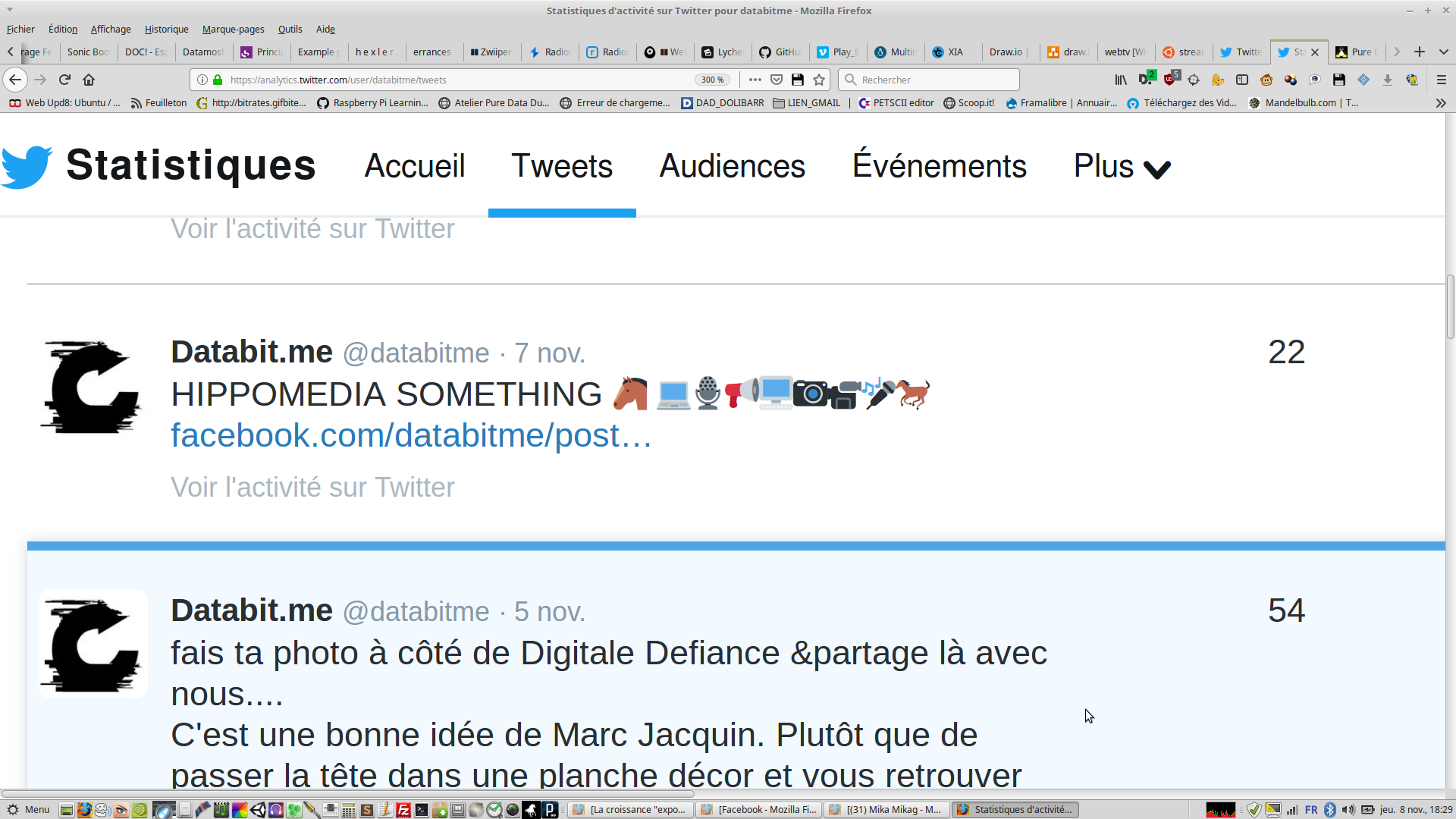Click the downloads arrow icon
This screenshot has height=819, width=1456.
pyautogui.click(x=1388, y=80)
